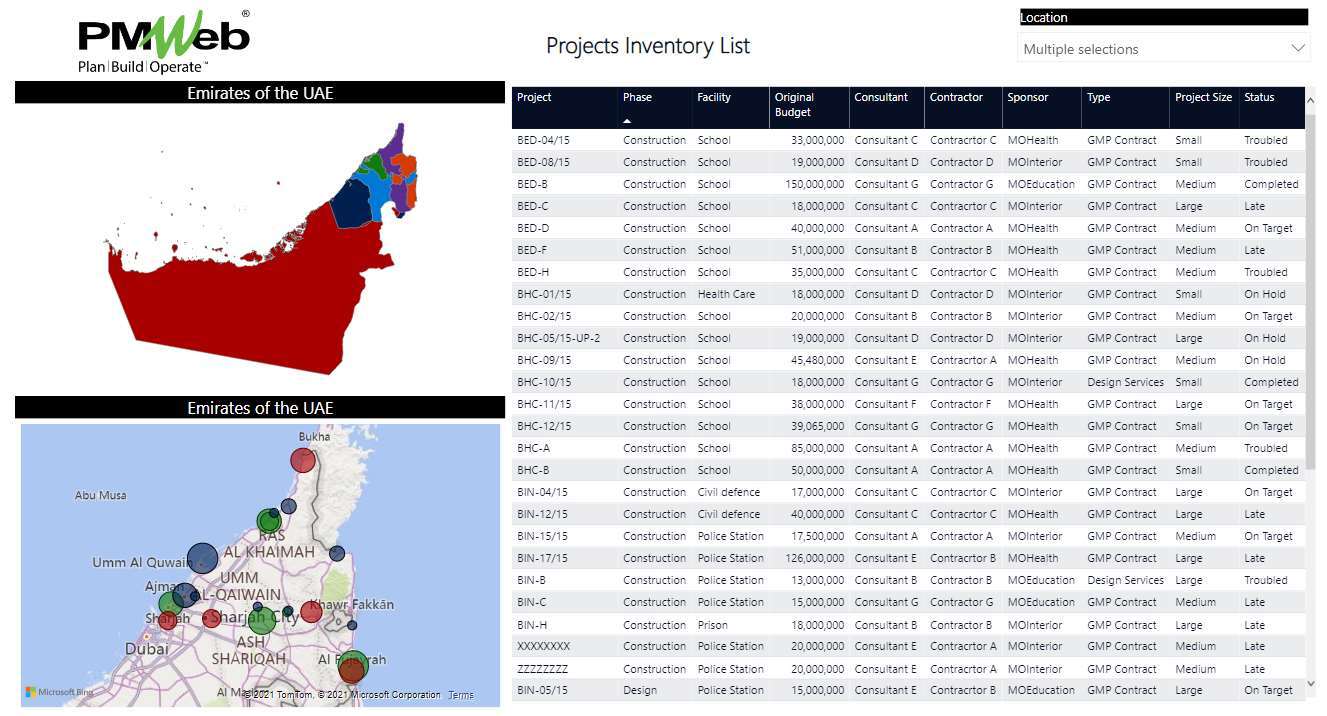Screen dimensions: 1327x716
Task: Click the Status column header
Action: (1259, 98)
